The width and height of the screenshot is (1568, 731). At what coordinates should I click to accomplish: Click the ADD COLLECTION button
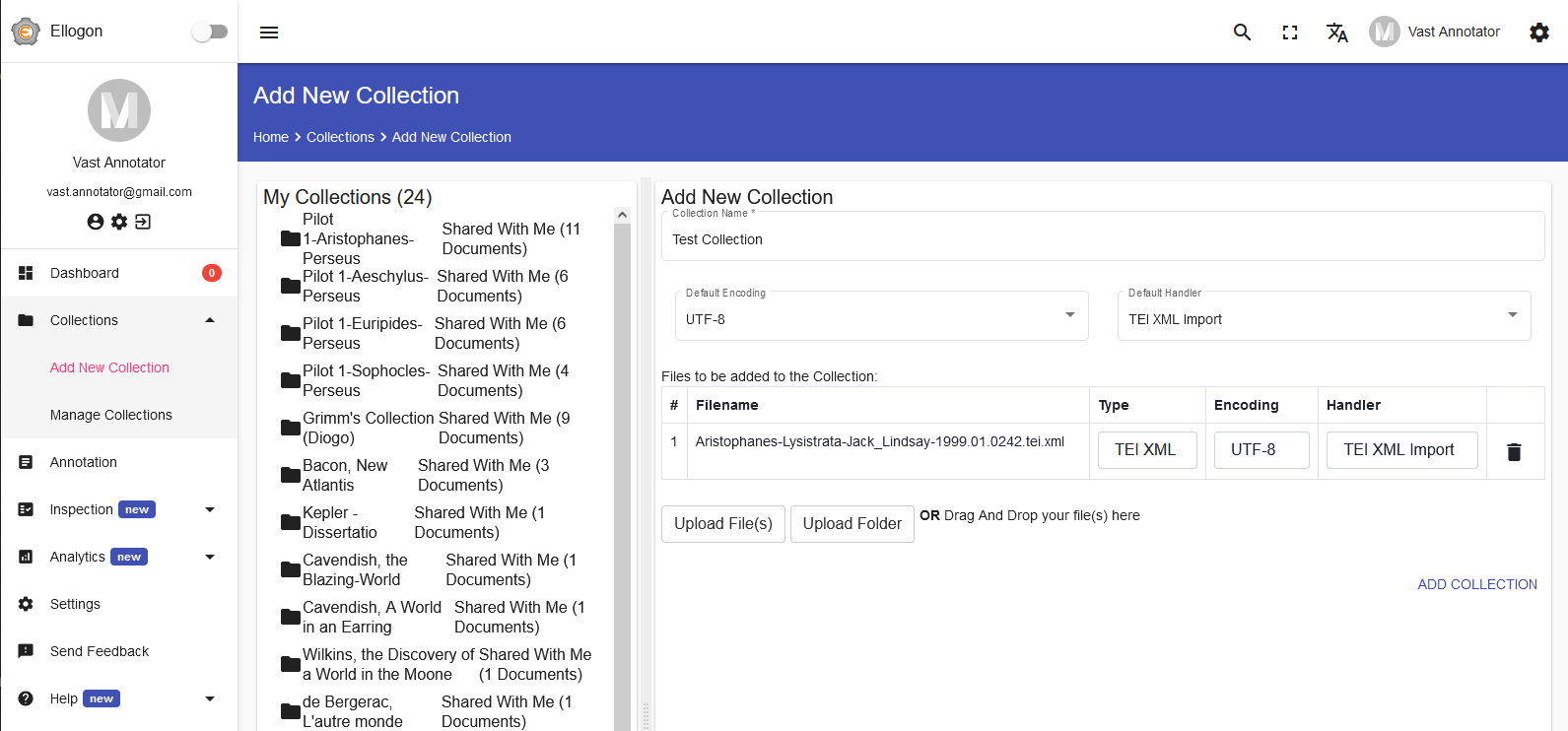[1476, 584]
